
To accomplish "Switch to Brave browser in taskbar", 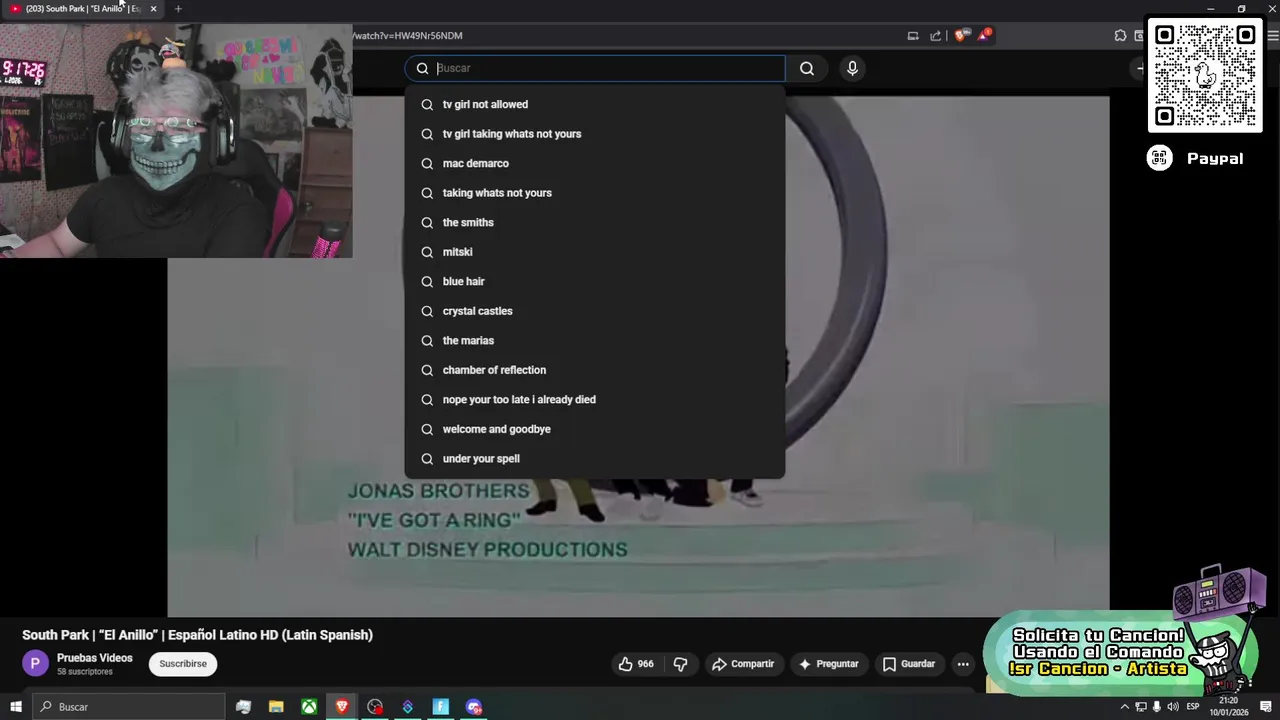I will click(x=342, y=707).
